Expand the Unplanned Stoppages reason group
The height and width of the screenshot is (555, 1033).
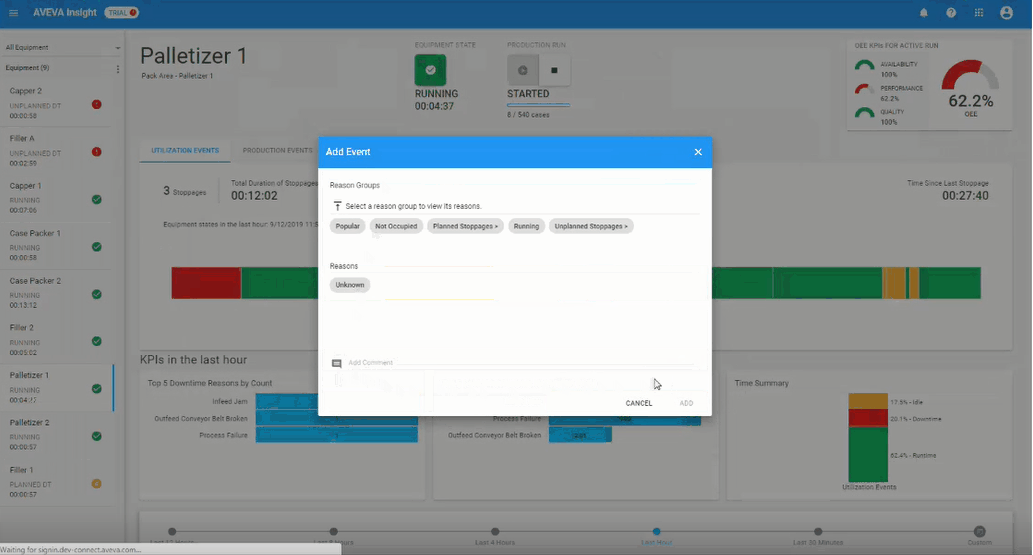[591, 226]
